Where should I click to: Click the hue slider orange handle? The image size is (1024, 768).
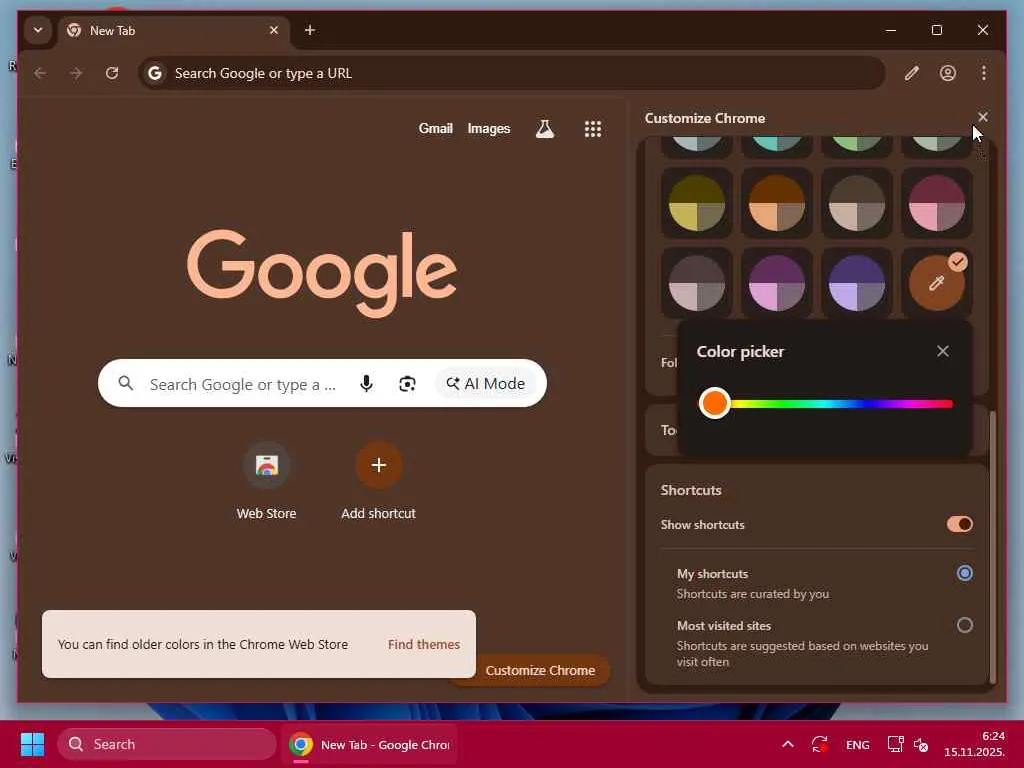714,403
